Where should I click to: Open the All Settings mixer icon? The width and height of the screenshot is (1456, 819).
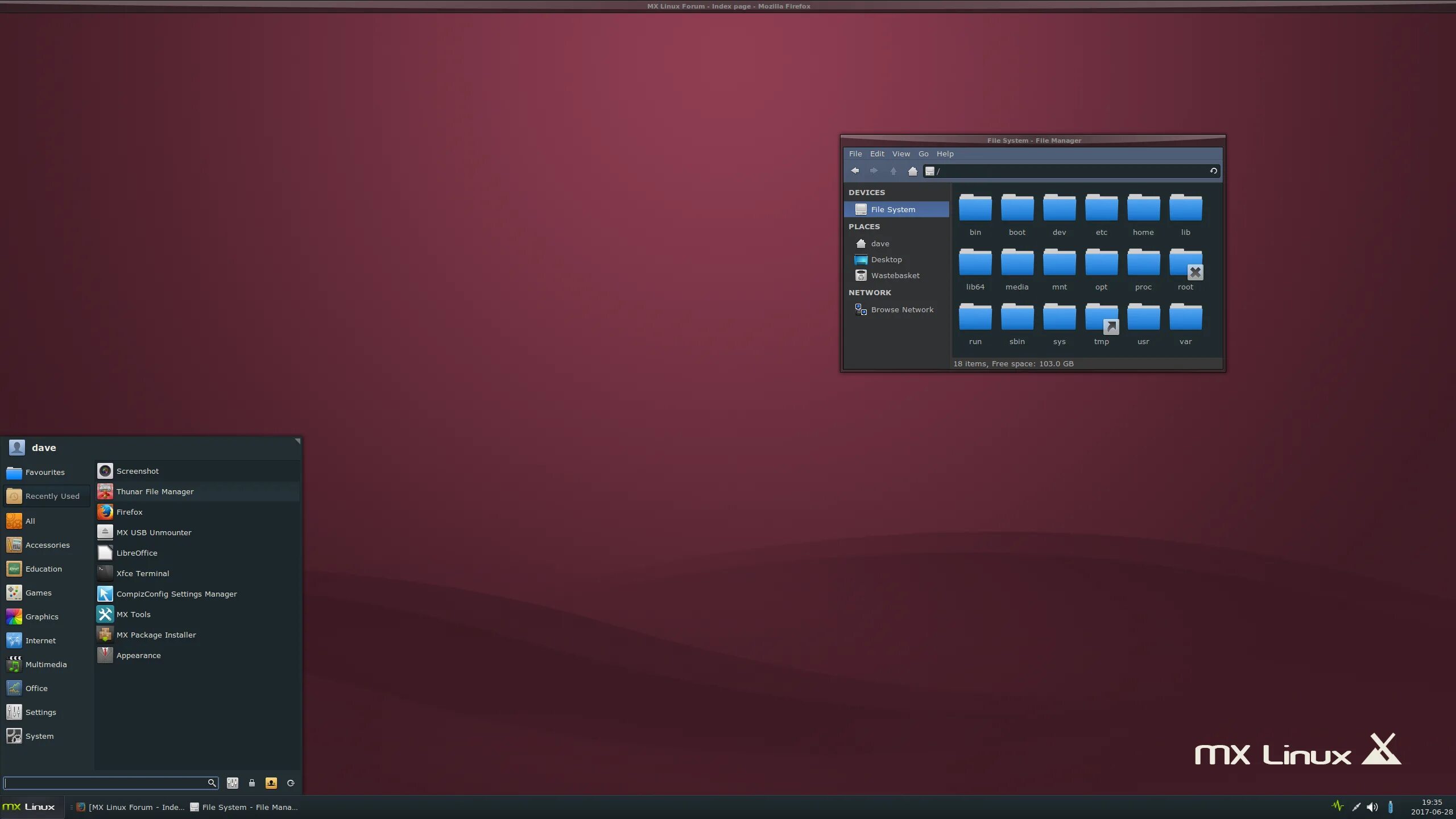(233, 783)
